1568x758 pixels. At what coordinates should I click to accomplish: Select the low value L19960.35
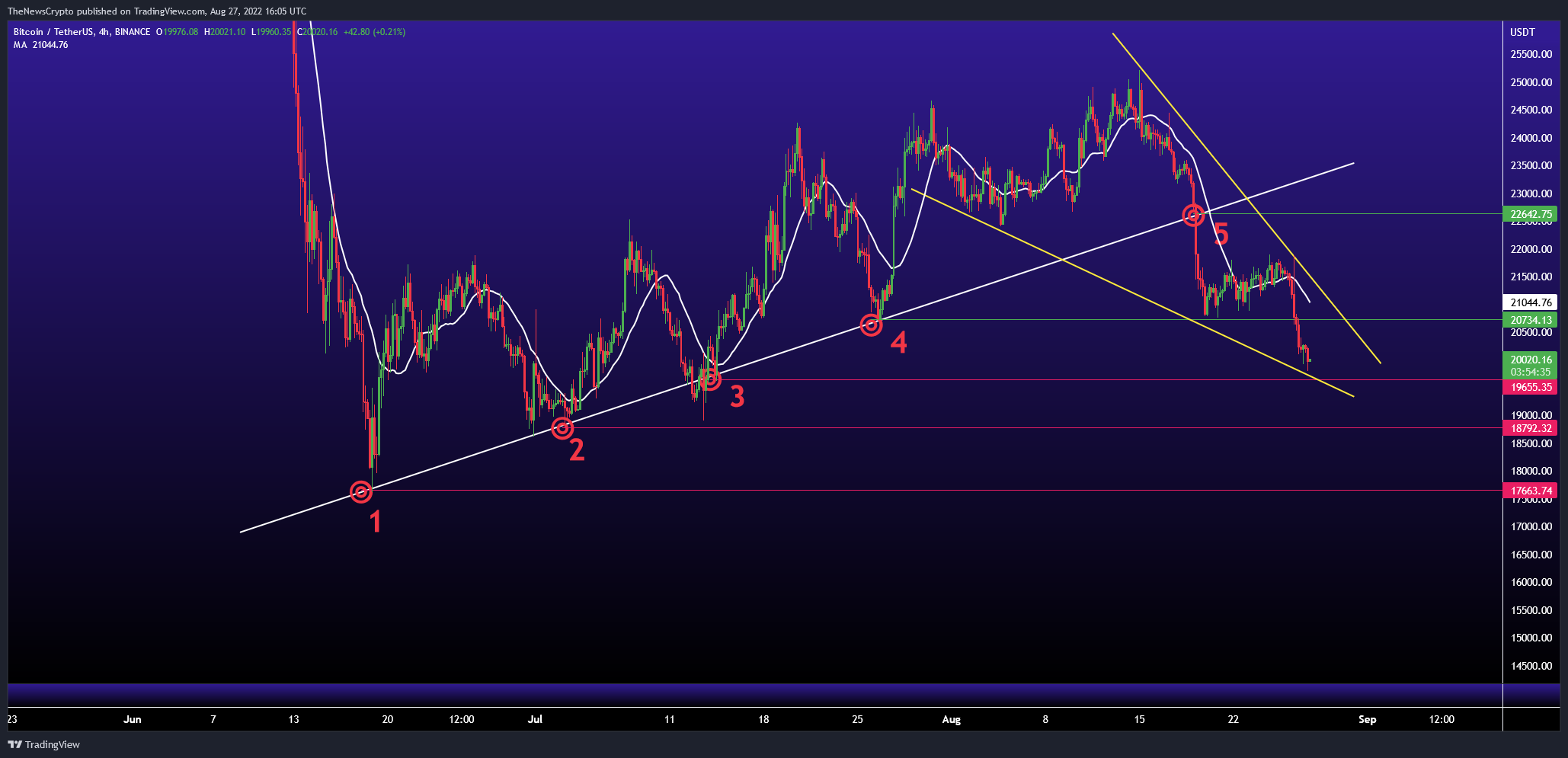pos(271,32)
